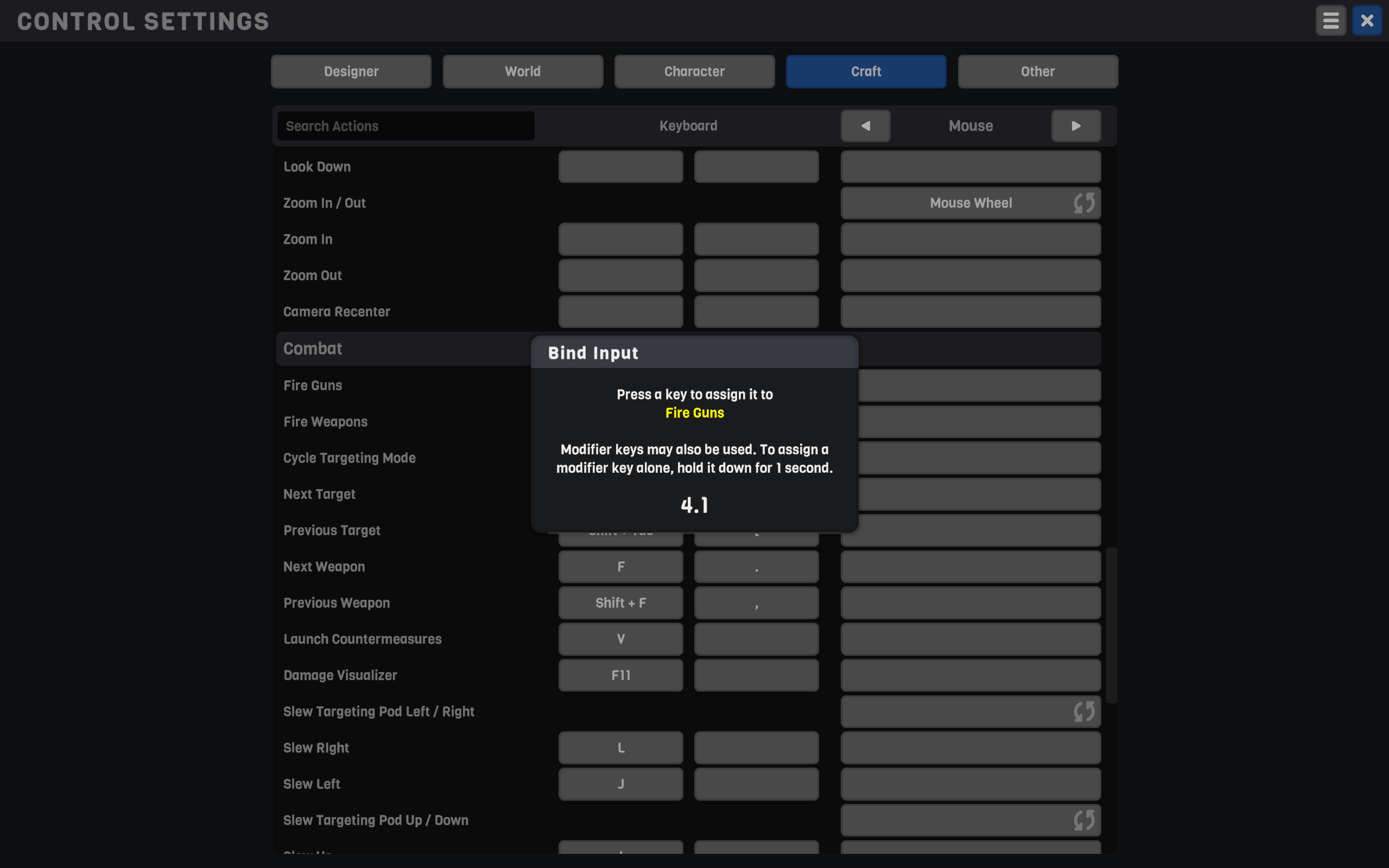Click the next input device arrow
Screen dimensions: 1389x868
coord(1076,126)
